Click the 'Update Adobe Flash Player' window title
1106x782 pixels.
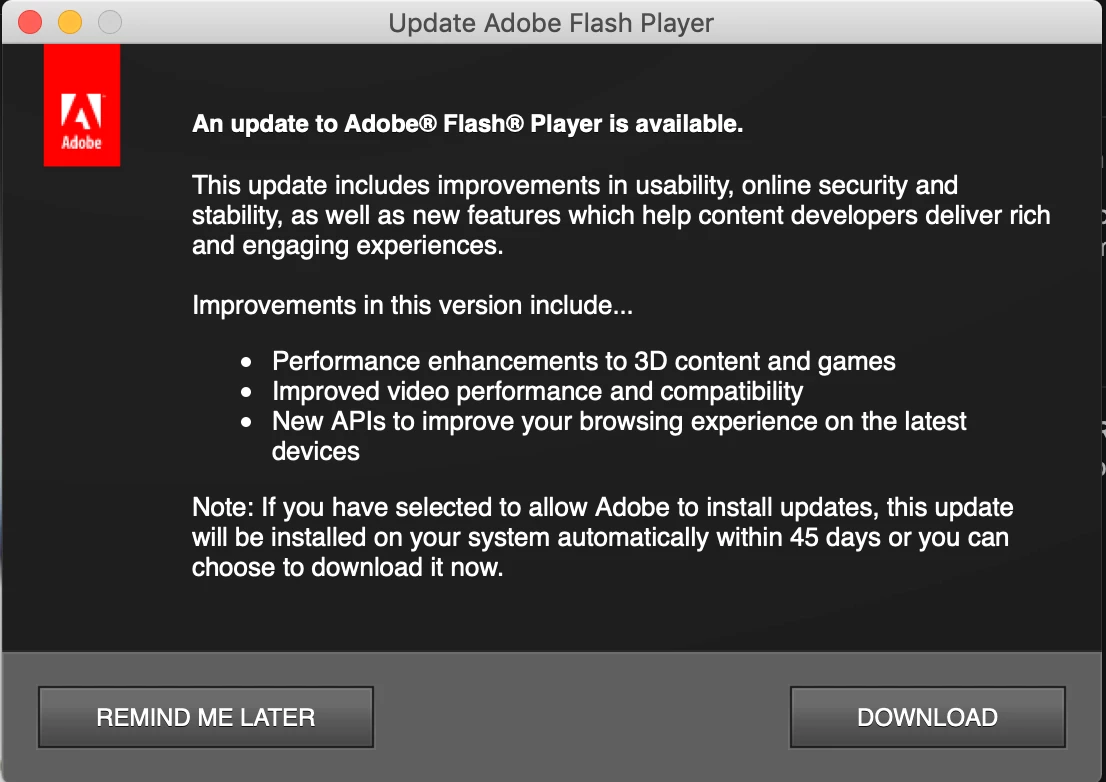[551, 23]
